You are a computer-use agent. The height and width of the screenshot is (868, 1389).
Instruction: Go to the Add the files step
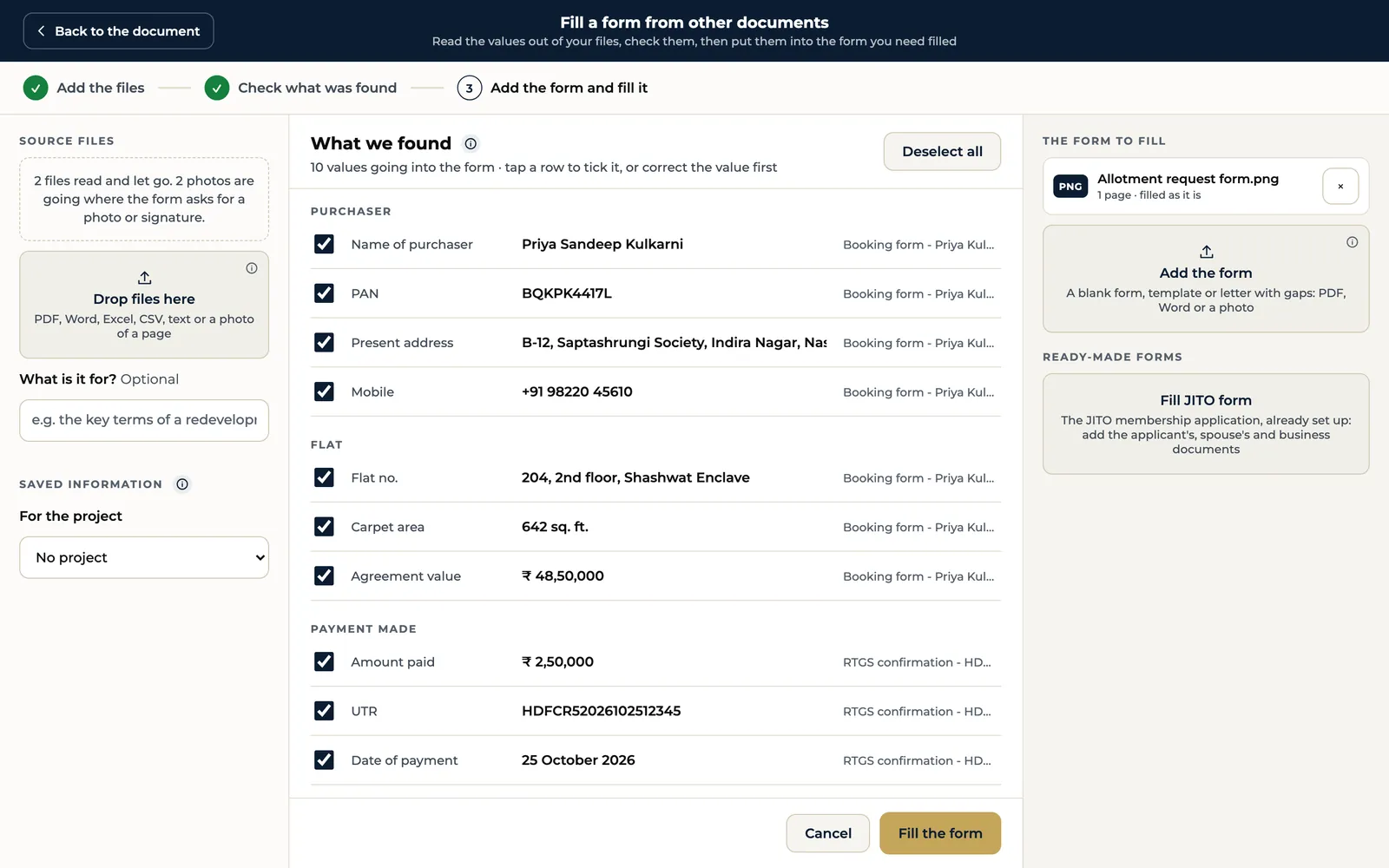coord(84,88)
